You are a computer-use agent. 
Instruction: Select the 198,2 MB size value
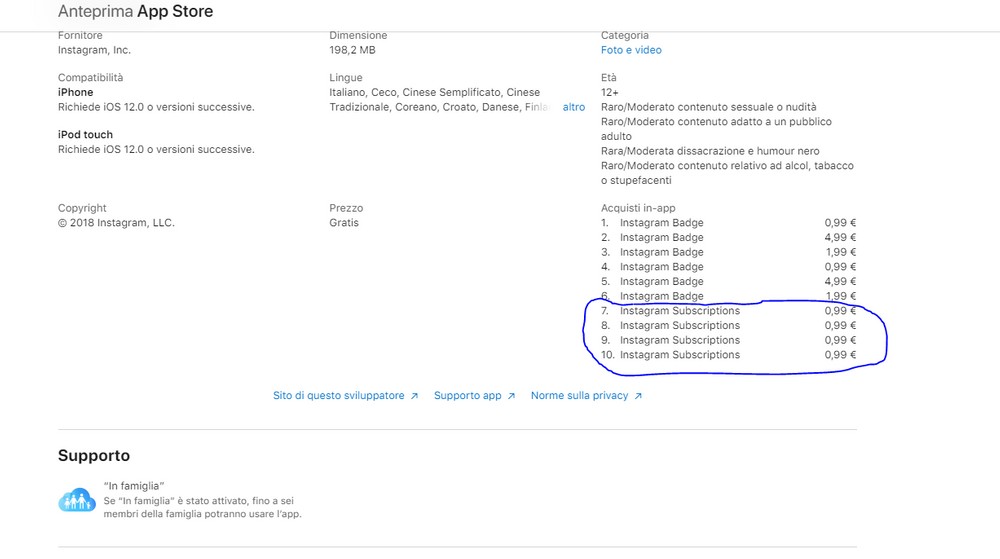(352, 50)
